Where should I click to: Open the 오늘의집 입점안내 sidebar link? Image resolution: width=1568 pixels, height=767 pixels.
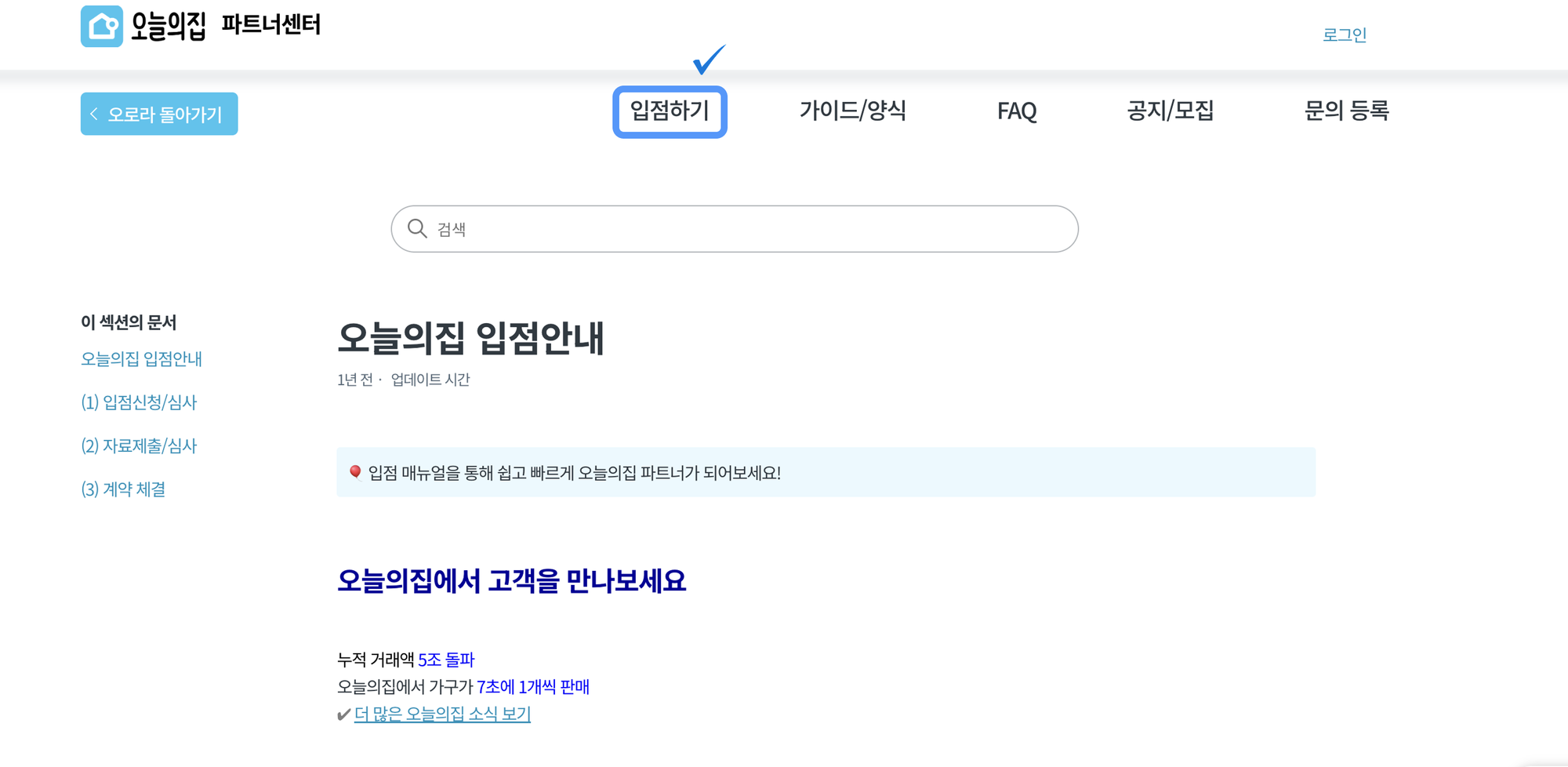(x=142, y=359)
